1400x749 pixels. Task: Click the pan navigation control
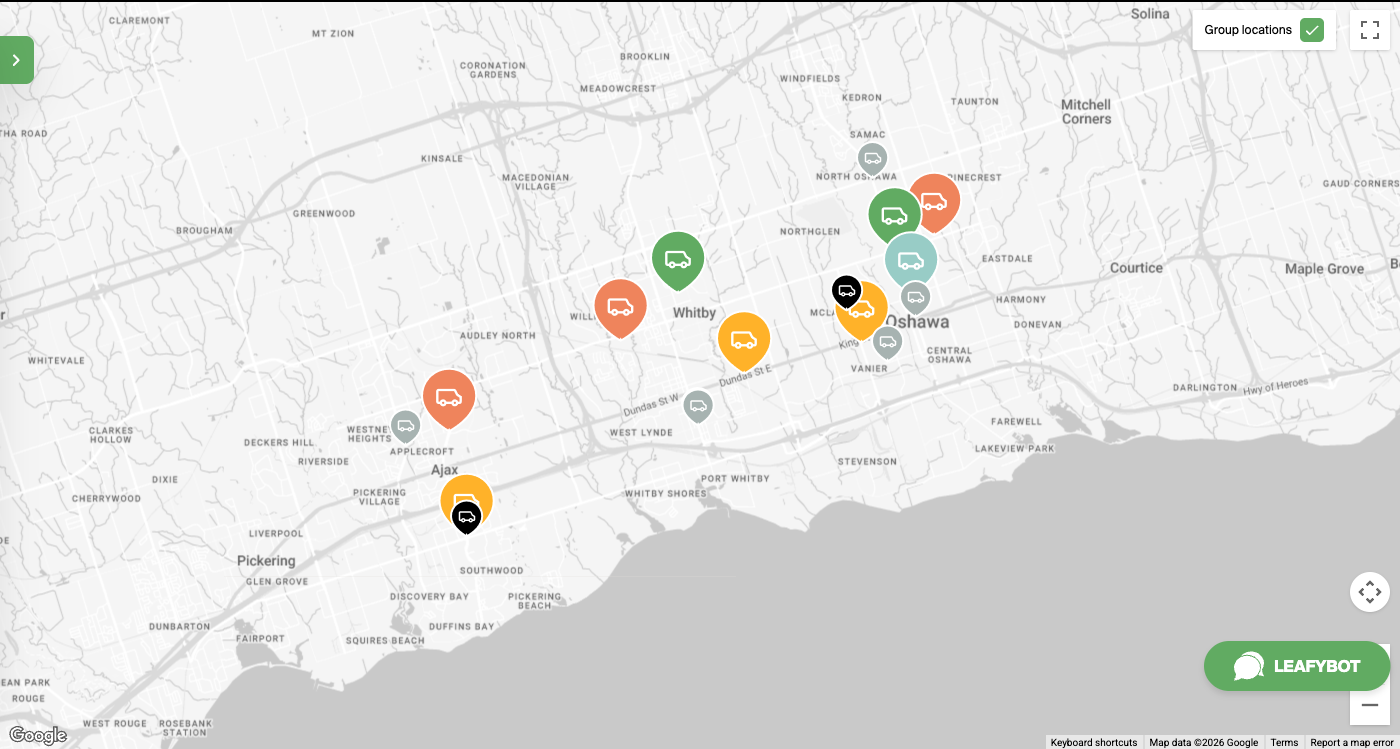(1369, 592)
